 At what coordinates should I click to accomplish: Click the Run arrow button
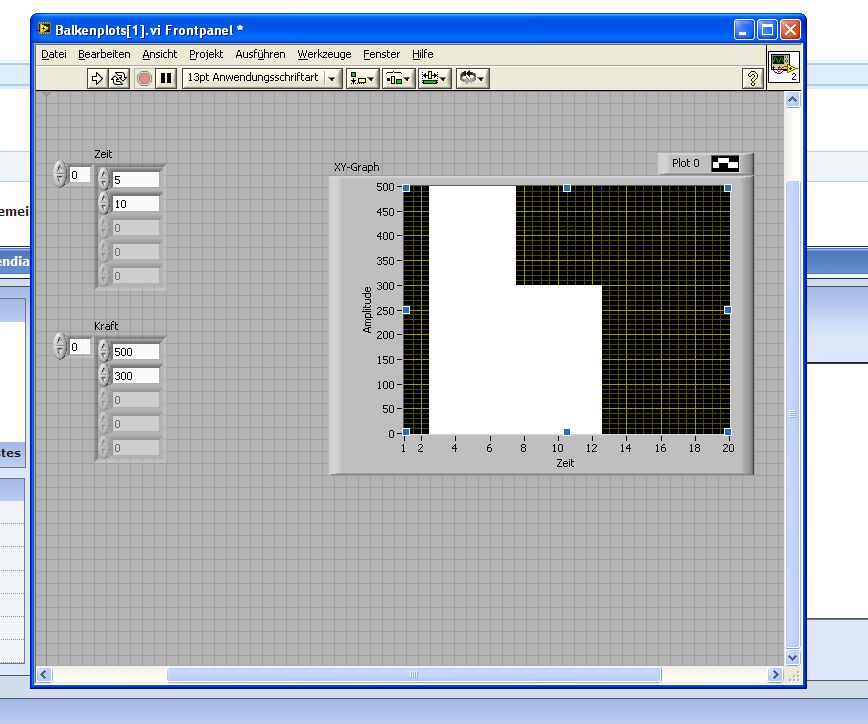97,78
